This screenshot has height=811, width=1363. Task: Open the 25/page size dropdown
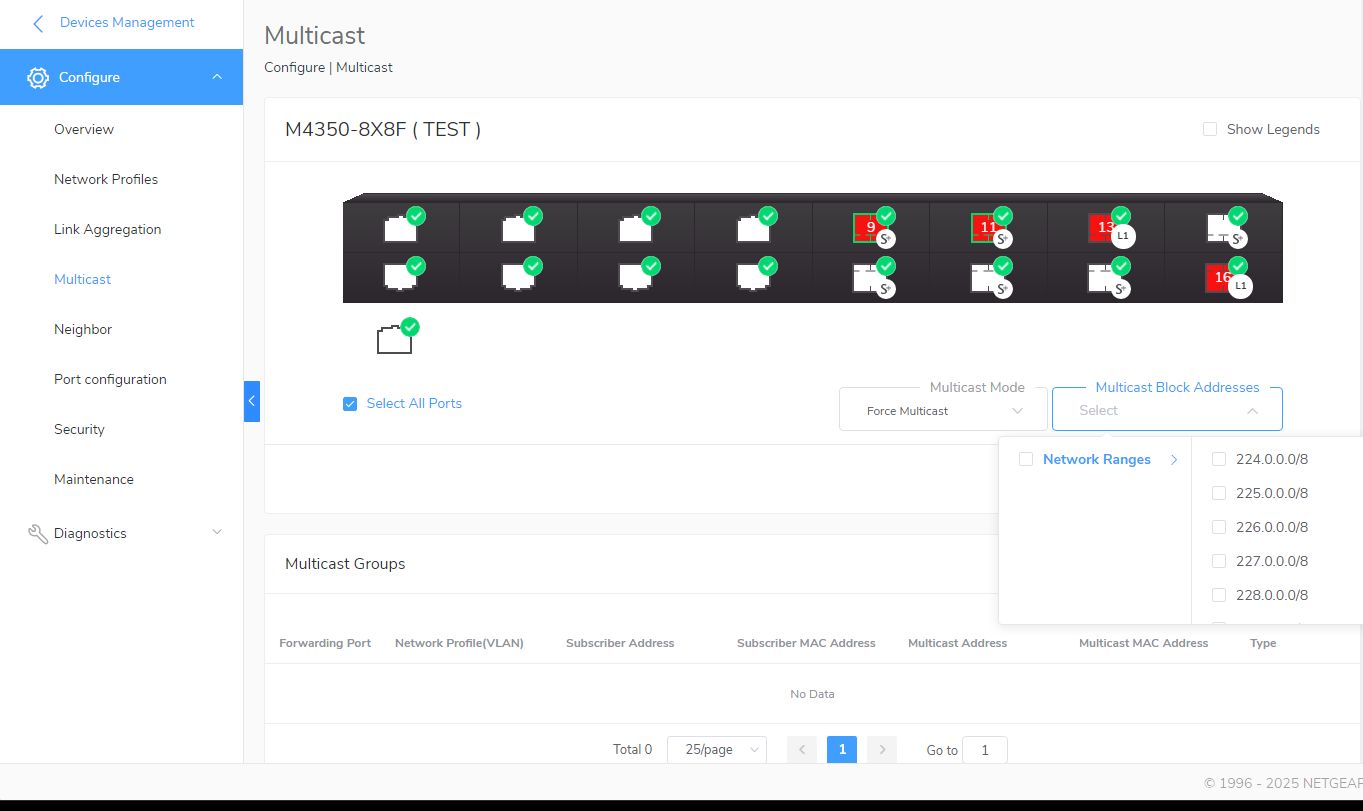[717, 750]
